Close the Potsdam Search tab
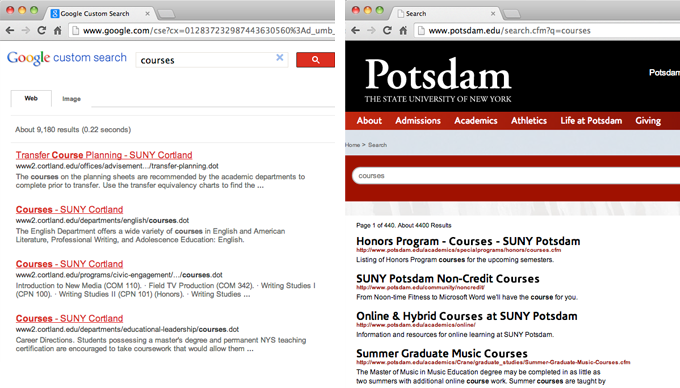The width and height of the screenshot is (680, 388). coord(493,13)
